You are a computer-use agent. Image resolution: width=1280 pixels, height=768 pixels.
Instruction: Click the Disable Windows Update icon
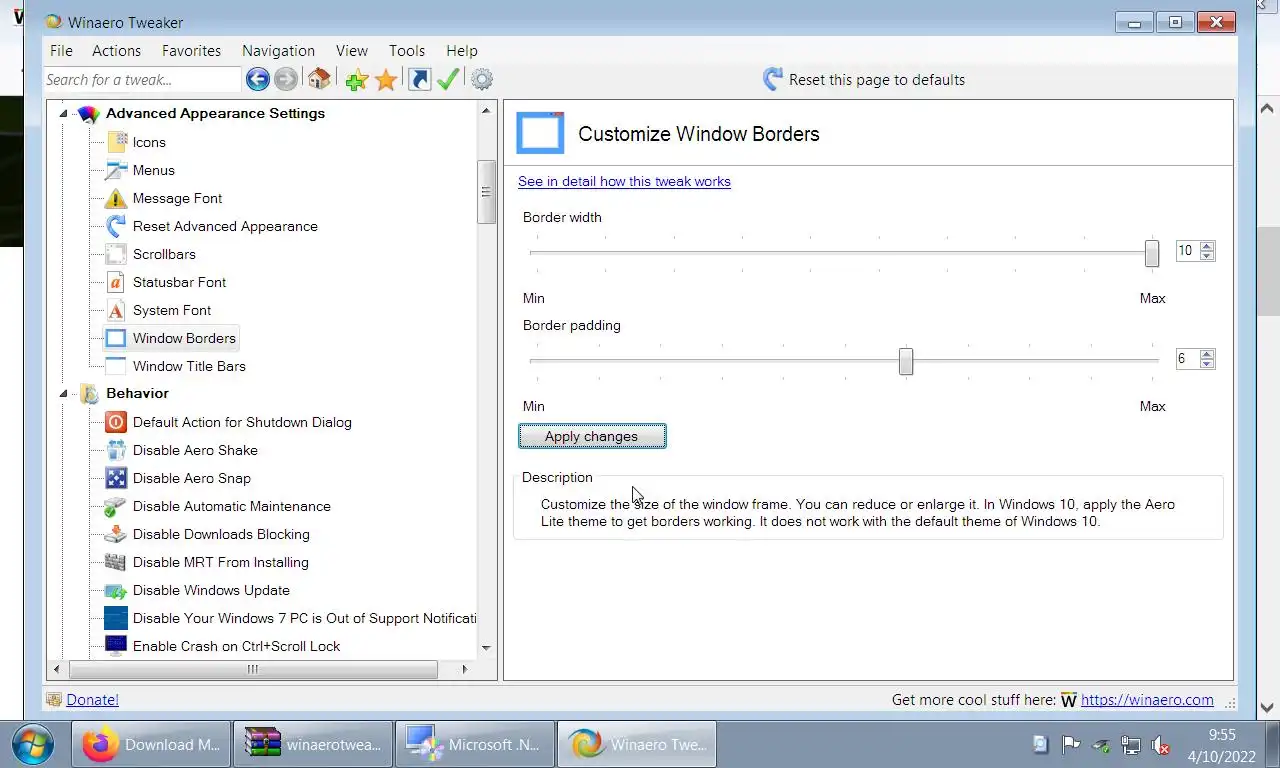click(116, 590)
